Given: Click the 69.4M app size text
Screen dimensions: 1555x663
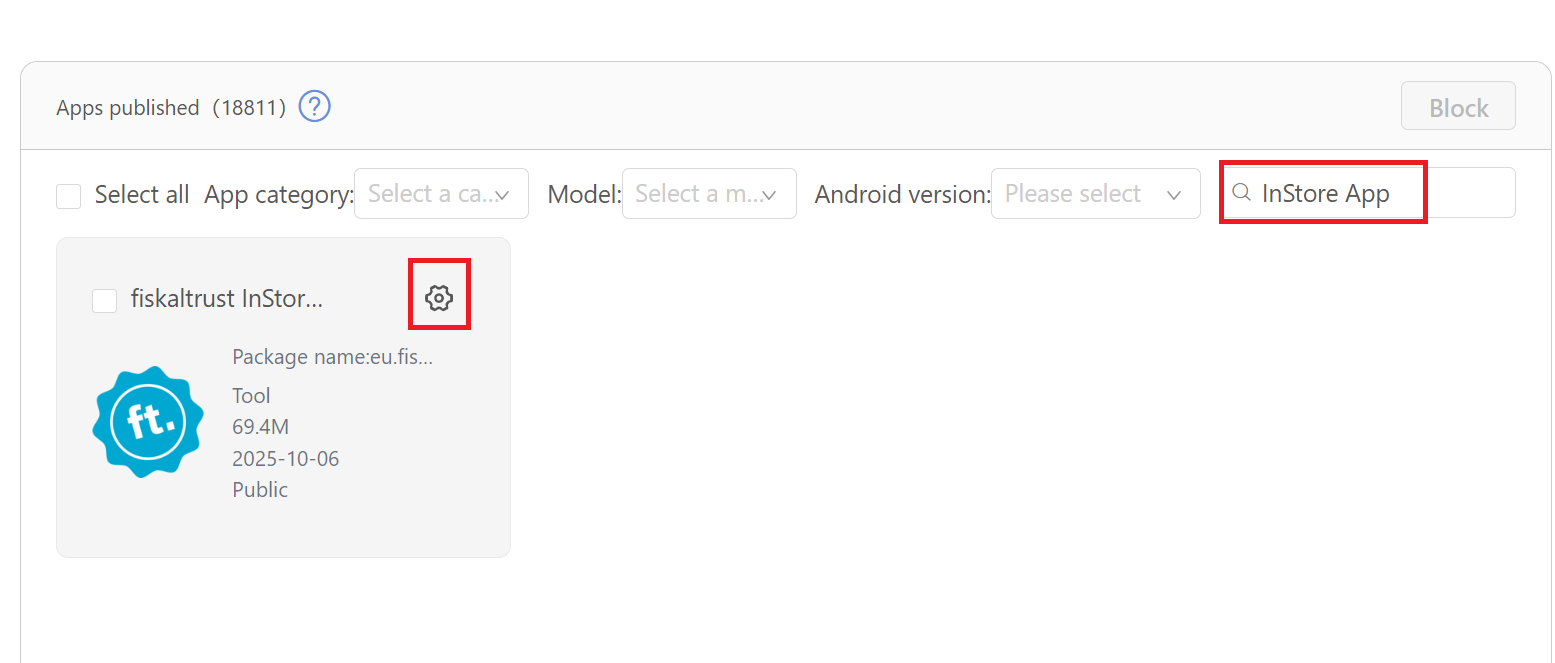Looking at the screenshot, I should pyautogui.click(x=260, y=427).
